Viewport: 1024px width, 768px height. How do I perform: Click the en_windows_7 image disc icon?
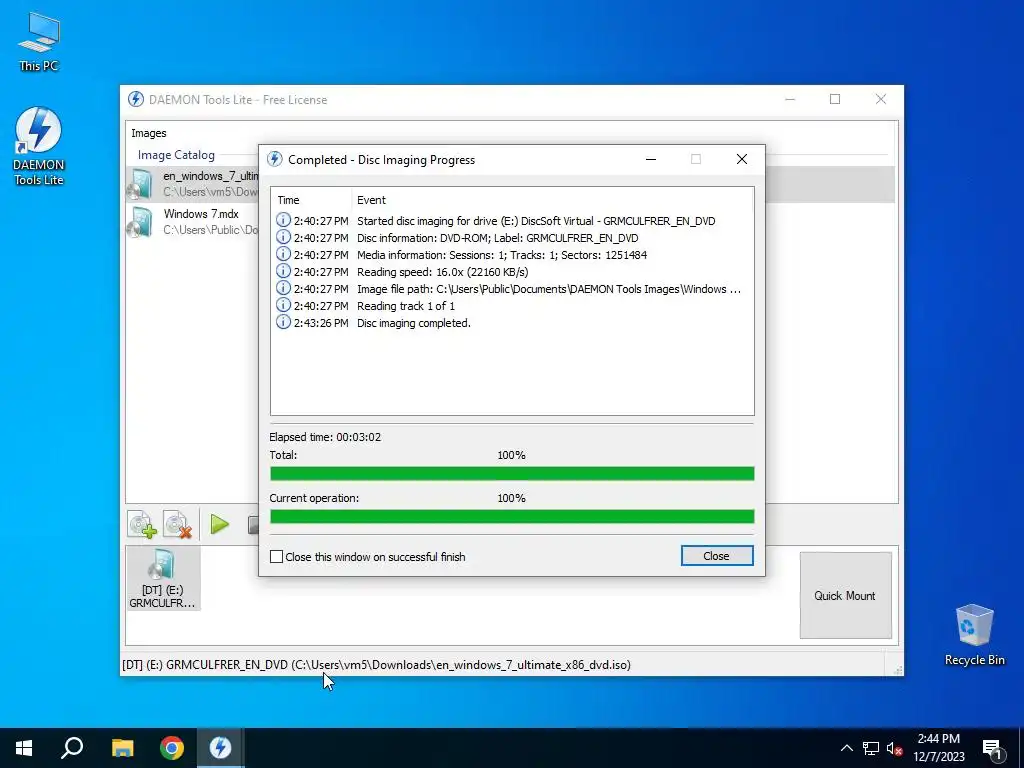(x=140, y=184)
